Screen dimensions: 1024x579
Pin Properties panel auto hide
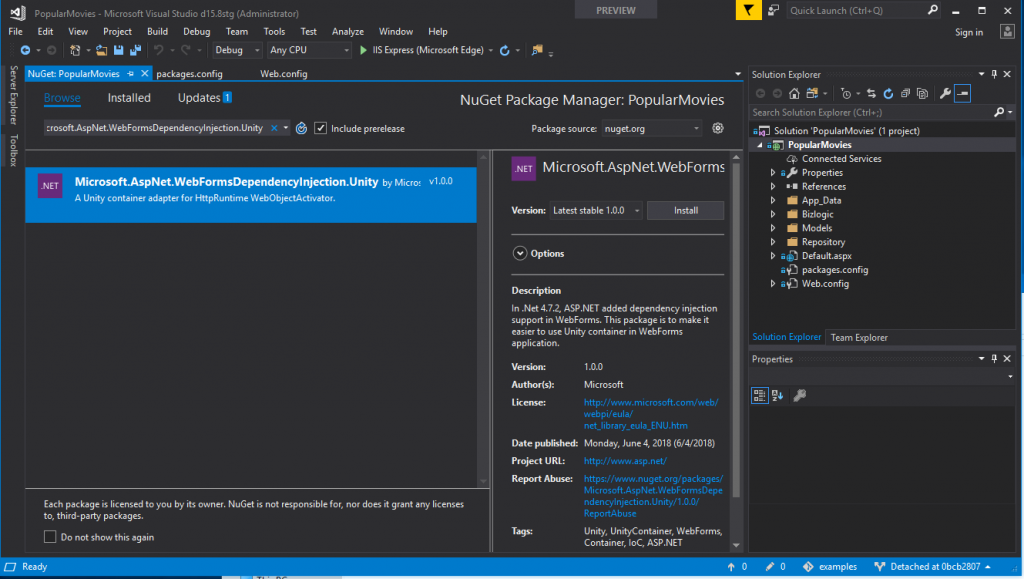(x=994, y=359)
